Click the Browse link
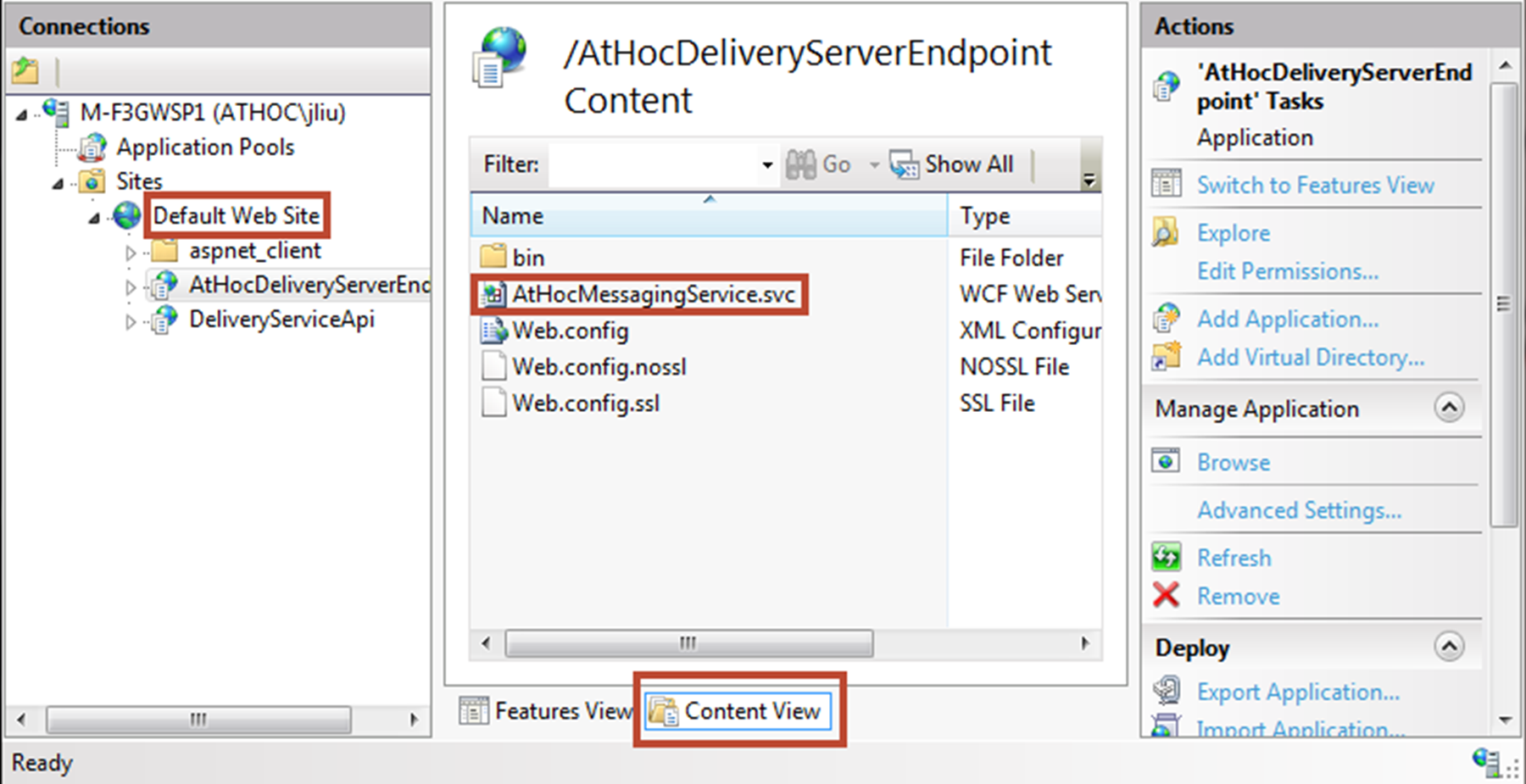 pyautogui.click(x=1234, y=462)
